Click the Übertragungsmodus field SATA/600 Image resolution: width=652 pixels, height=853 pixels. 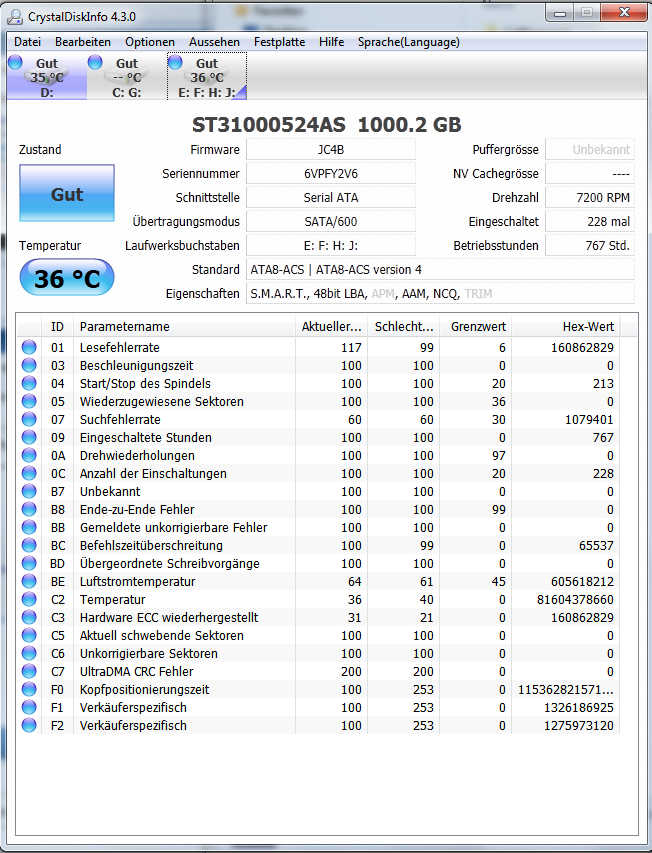pyautogui.click(x=331, y=221)
